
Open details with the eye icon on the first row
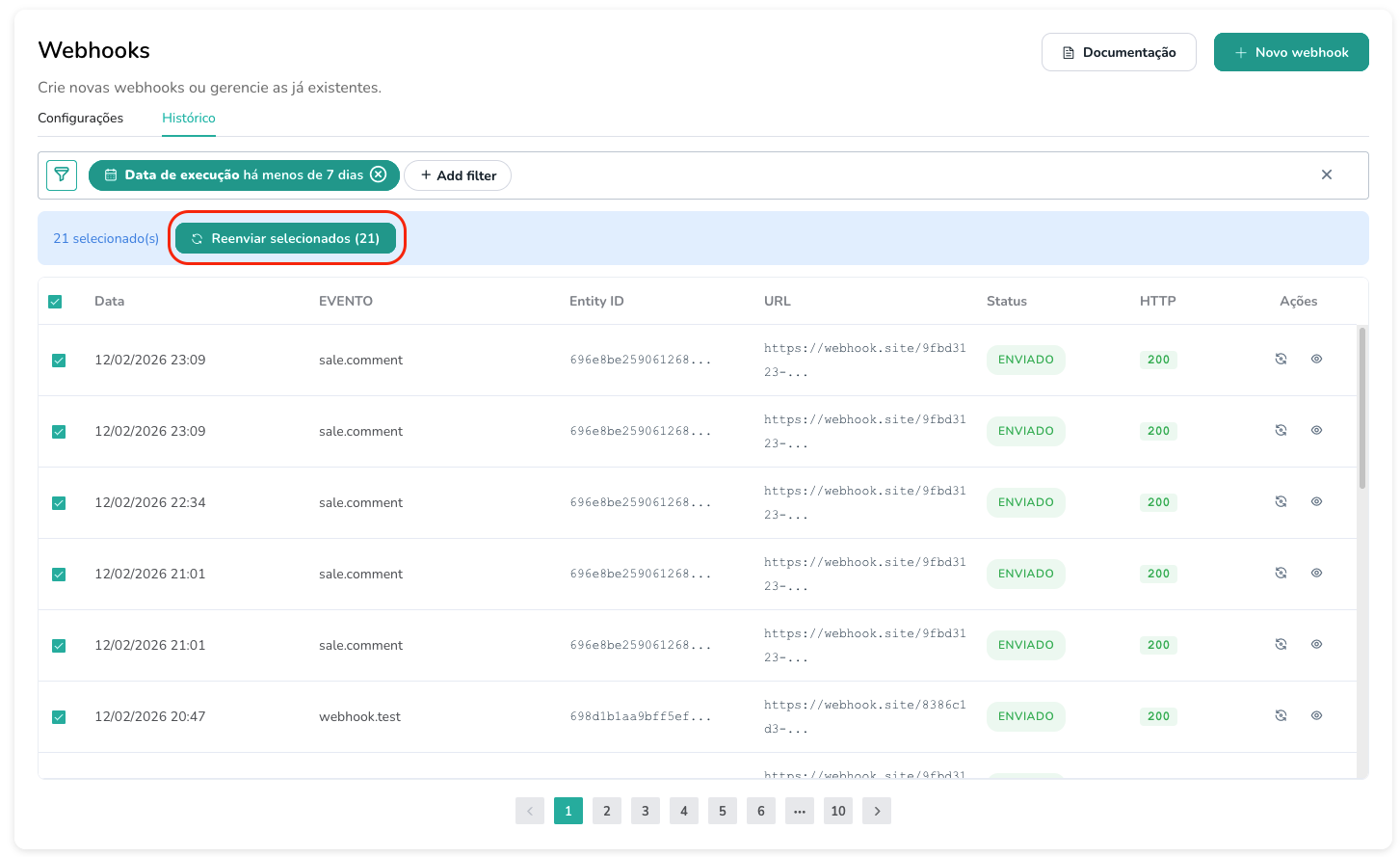[1316, 359]
